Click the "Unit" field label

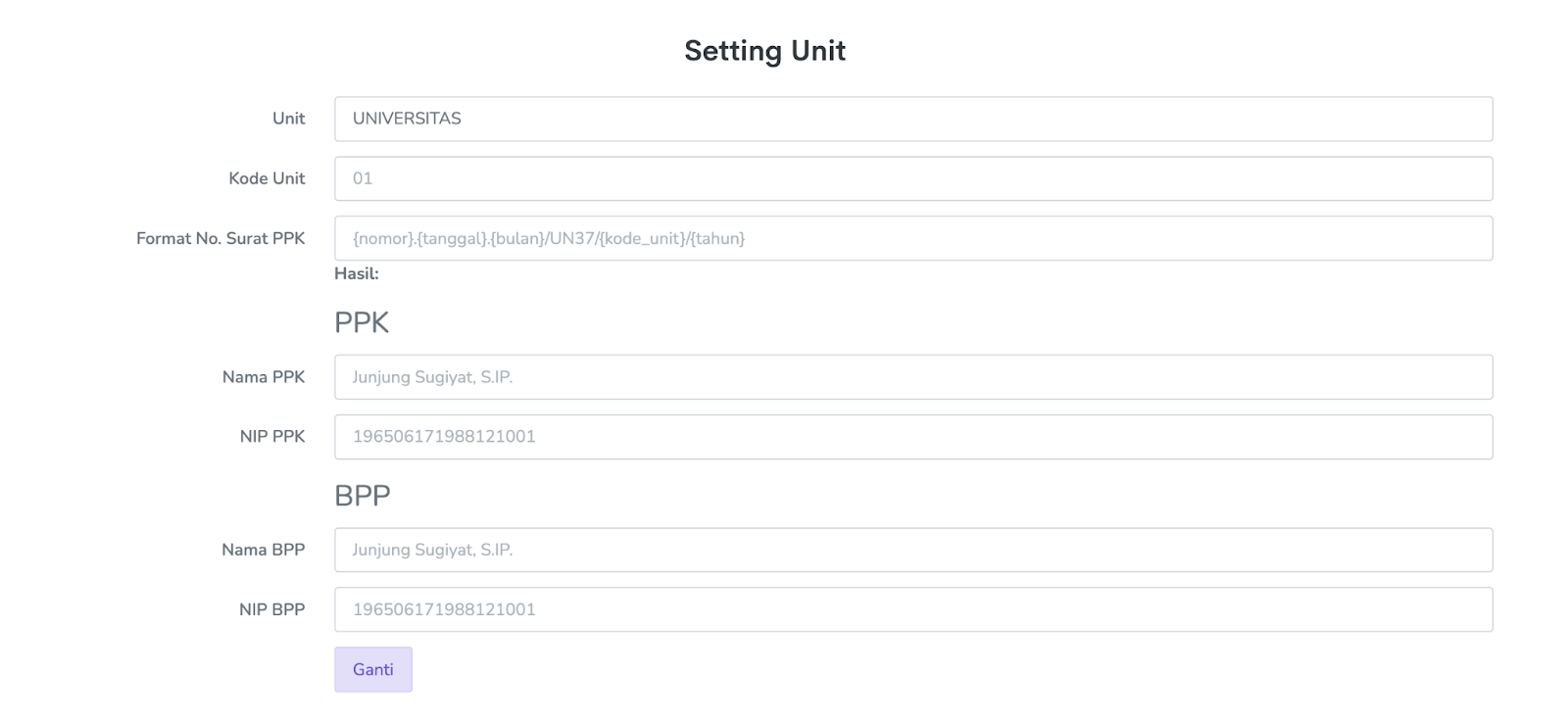click(288, 119)
